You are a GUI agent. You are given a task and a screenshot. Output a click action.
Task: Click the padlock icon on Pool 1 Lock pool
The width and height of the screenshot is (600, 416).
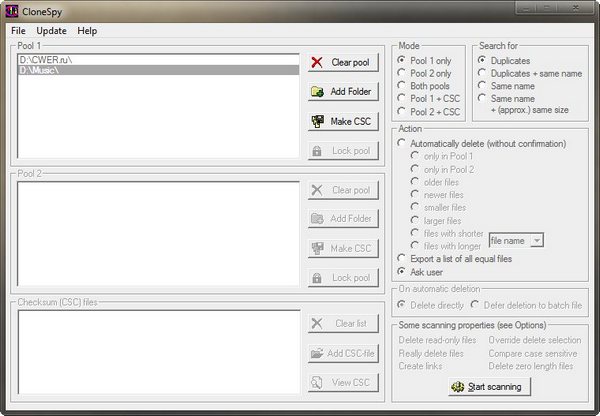(x=317, y=151)
